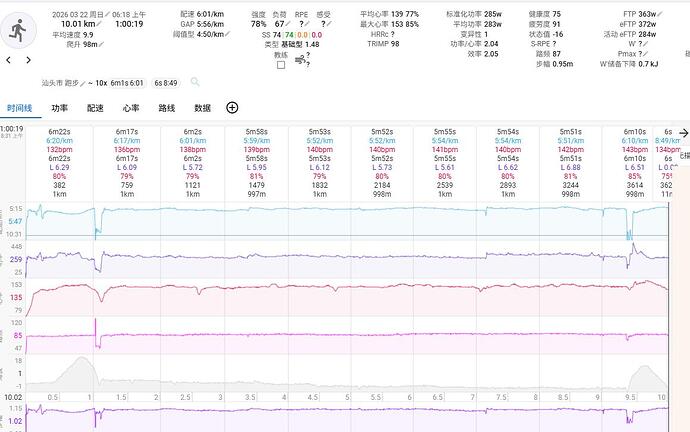Edit the W' value pencil
The image size is (690, 432).
pos(646,44)
